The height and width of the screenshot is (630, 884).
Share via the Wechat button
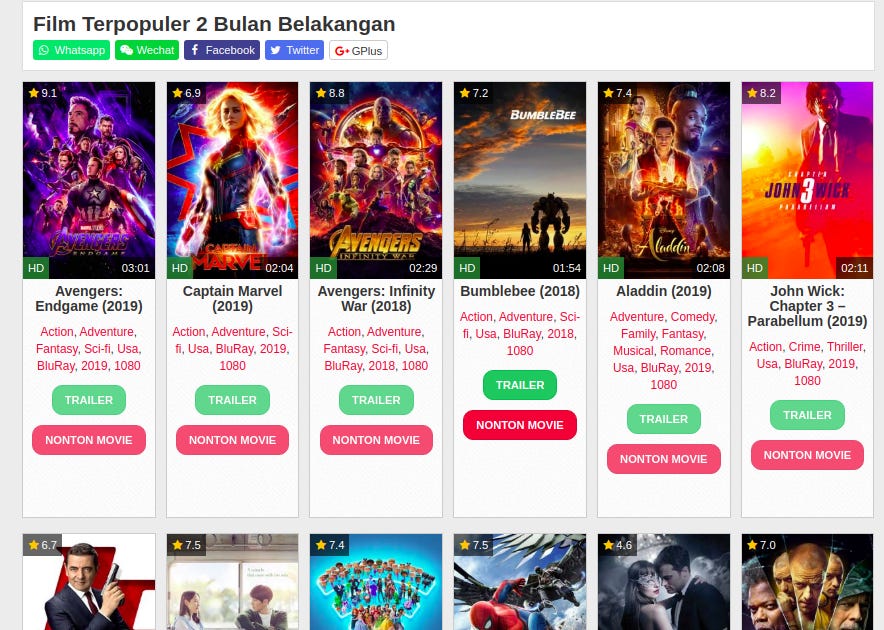[147, 50]
